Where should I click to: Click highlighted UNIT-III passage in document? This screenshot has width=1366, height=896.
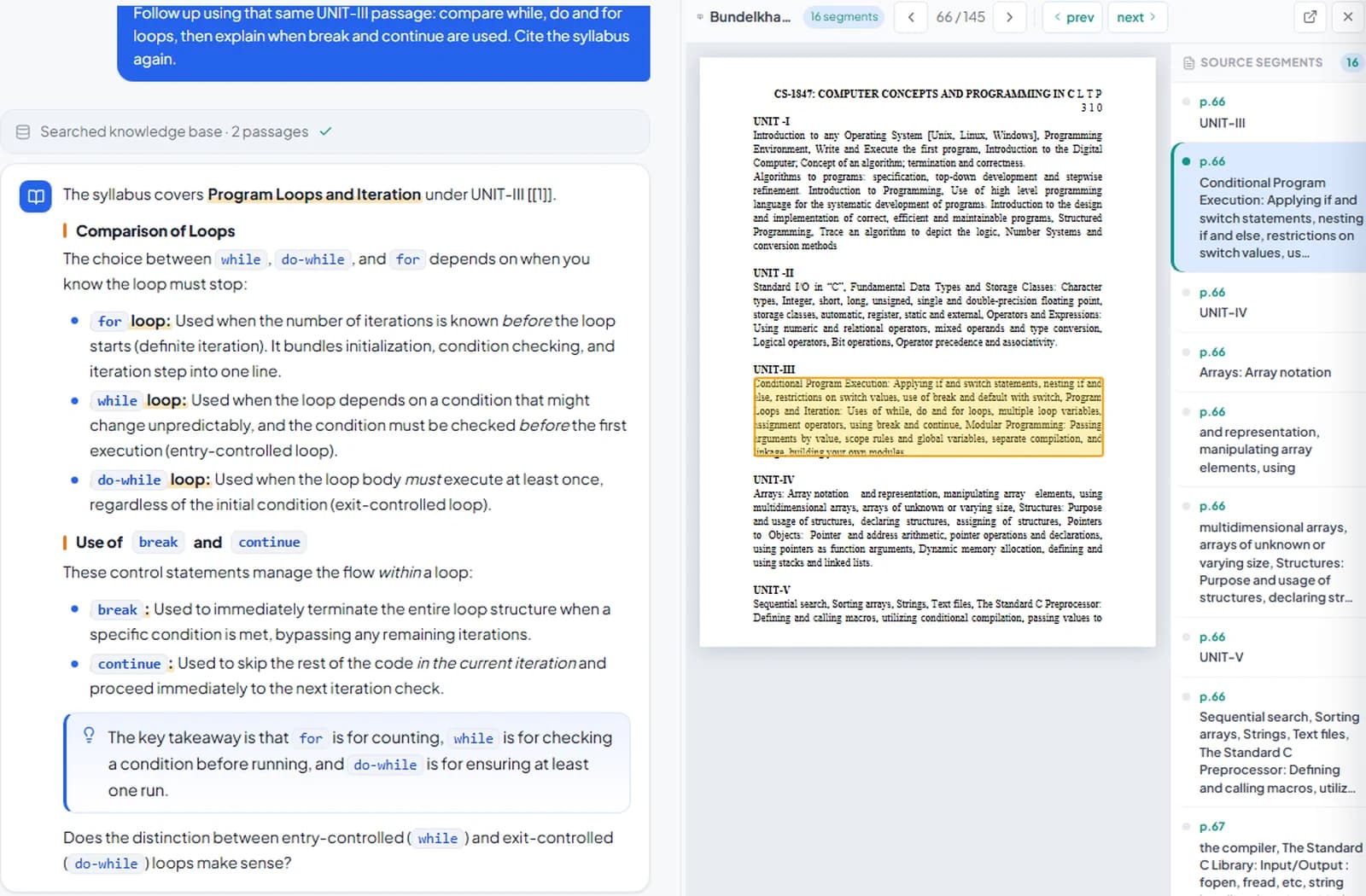point(928,417)
